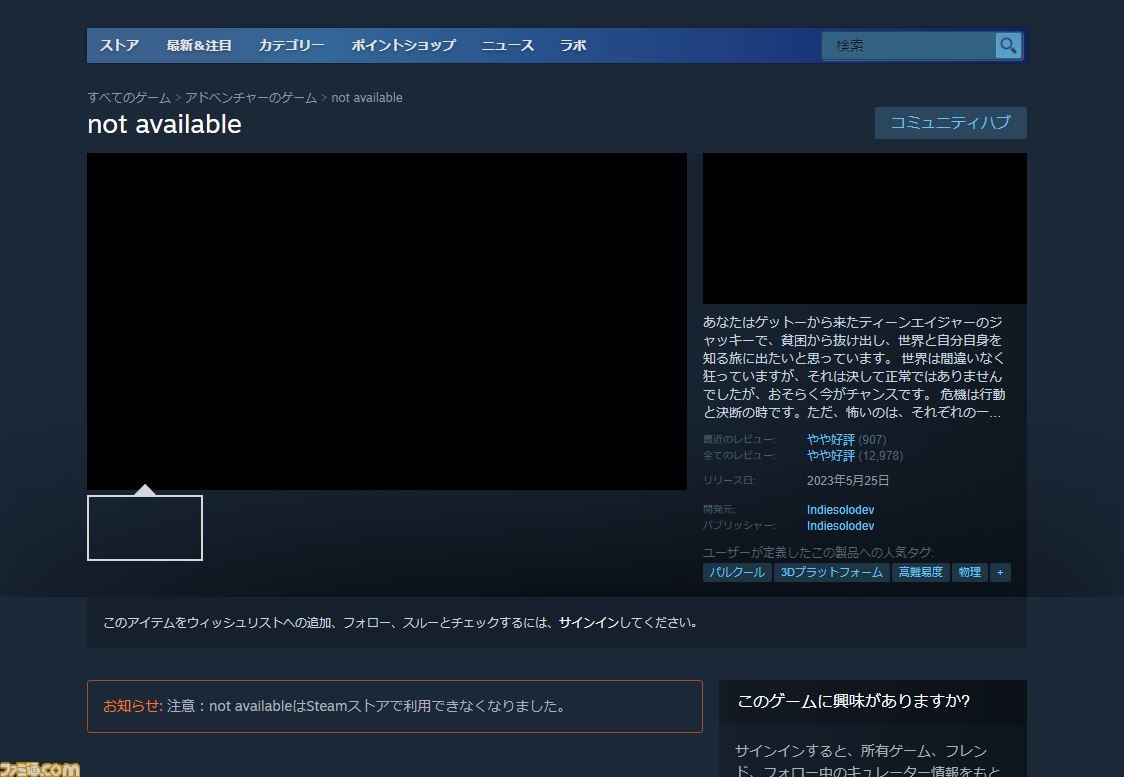Click the page title not available
This screenshot has height=777, width=1124.
pyautogui.click(x=164, y=124)
